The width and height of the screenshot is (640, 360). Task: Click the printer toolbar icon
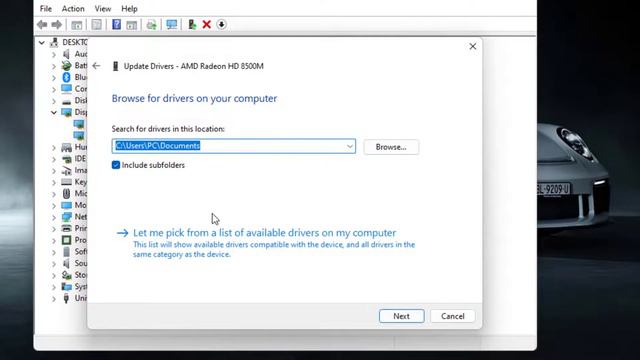coord(151,25)
